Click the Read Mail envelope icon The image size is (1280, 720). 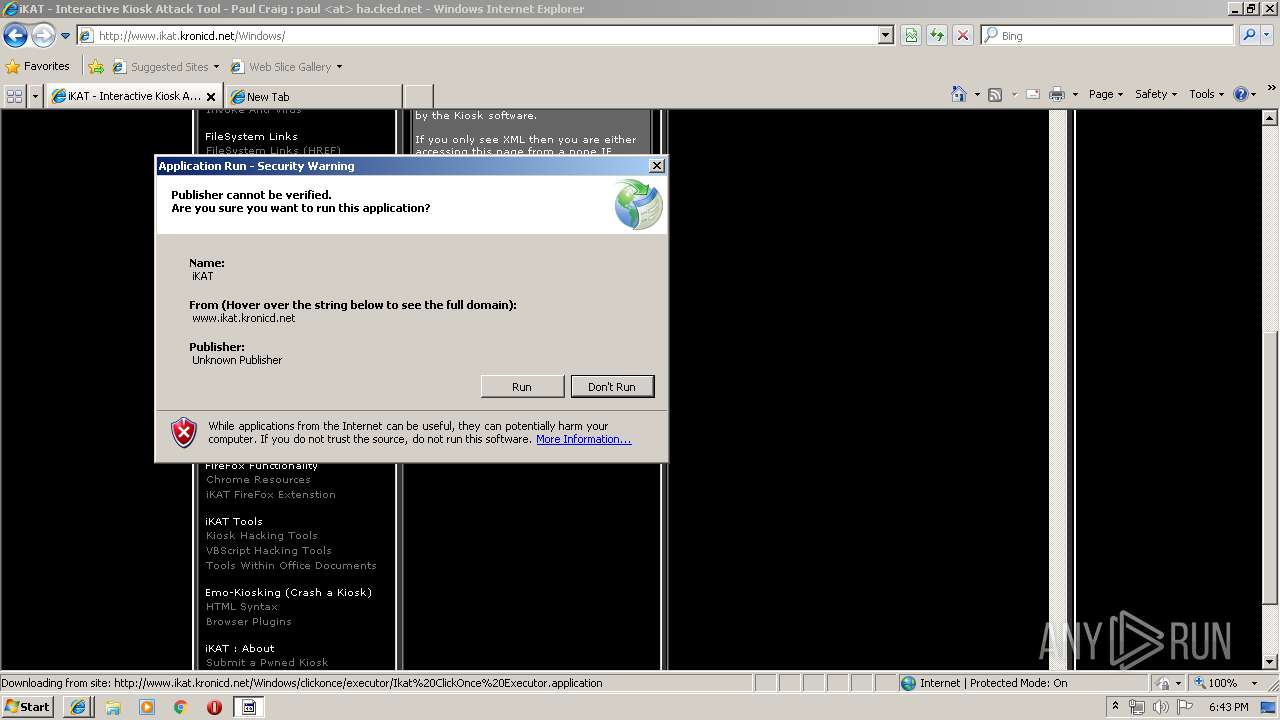(1033, 94)
